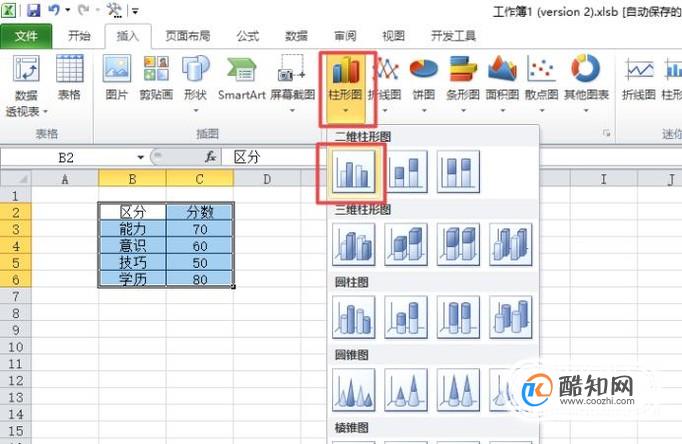Select all cells via corner button
The image size is (682, 444).
point(16,179)
